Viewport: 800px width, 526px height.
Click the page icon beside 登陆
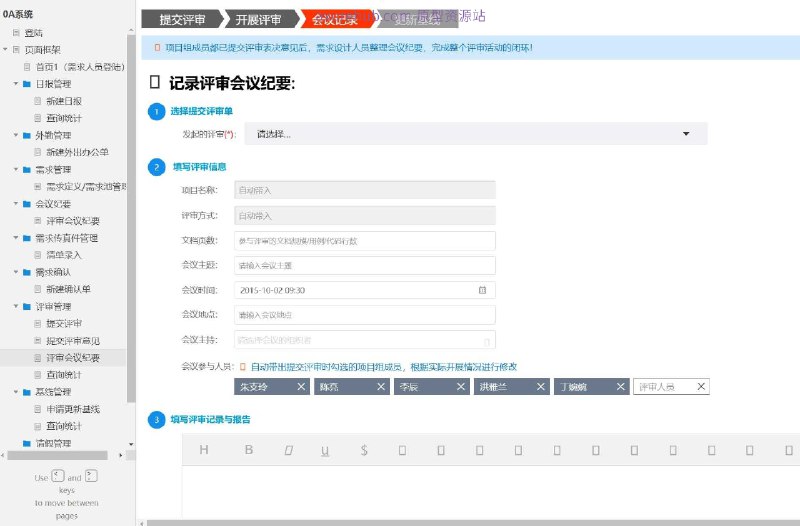[16, 33]
